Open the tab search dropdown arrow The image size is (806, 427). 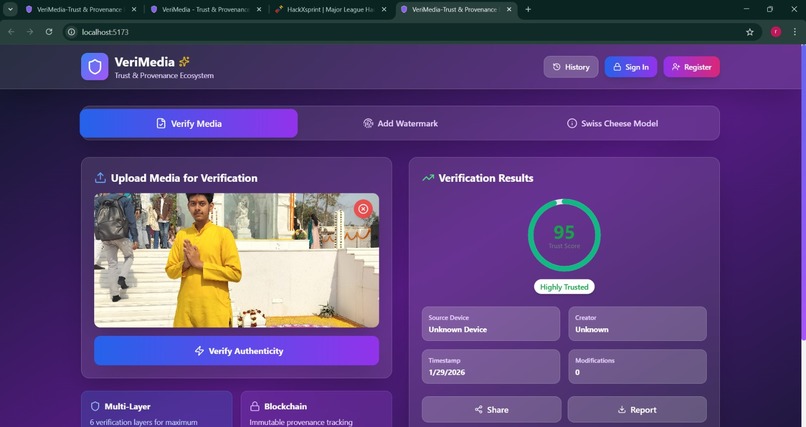click(10, 9)
